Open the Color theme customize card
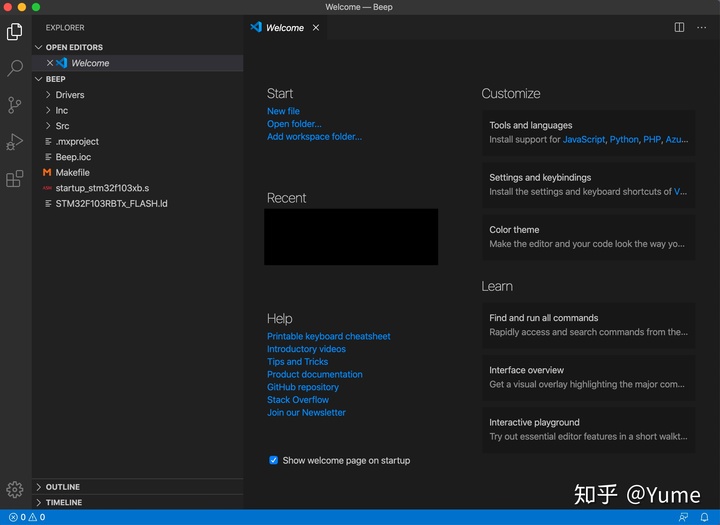The image size is (720, 525). [588, 237]
